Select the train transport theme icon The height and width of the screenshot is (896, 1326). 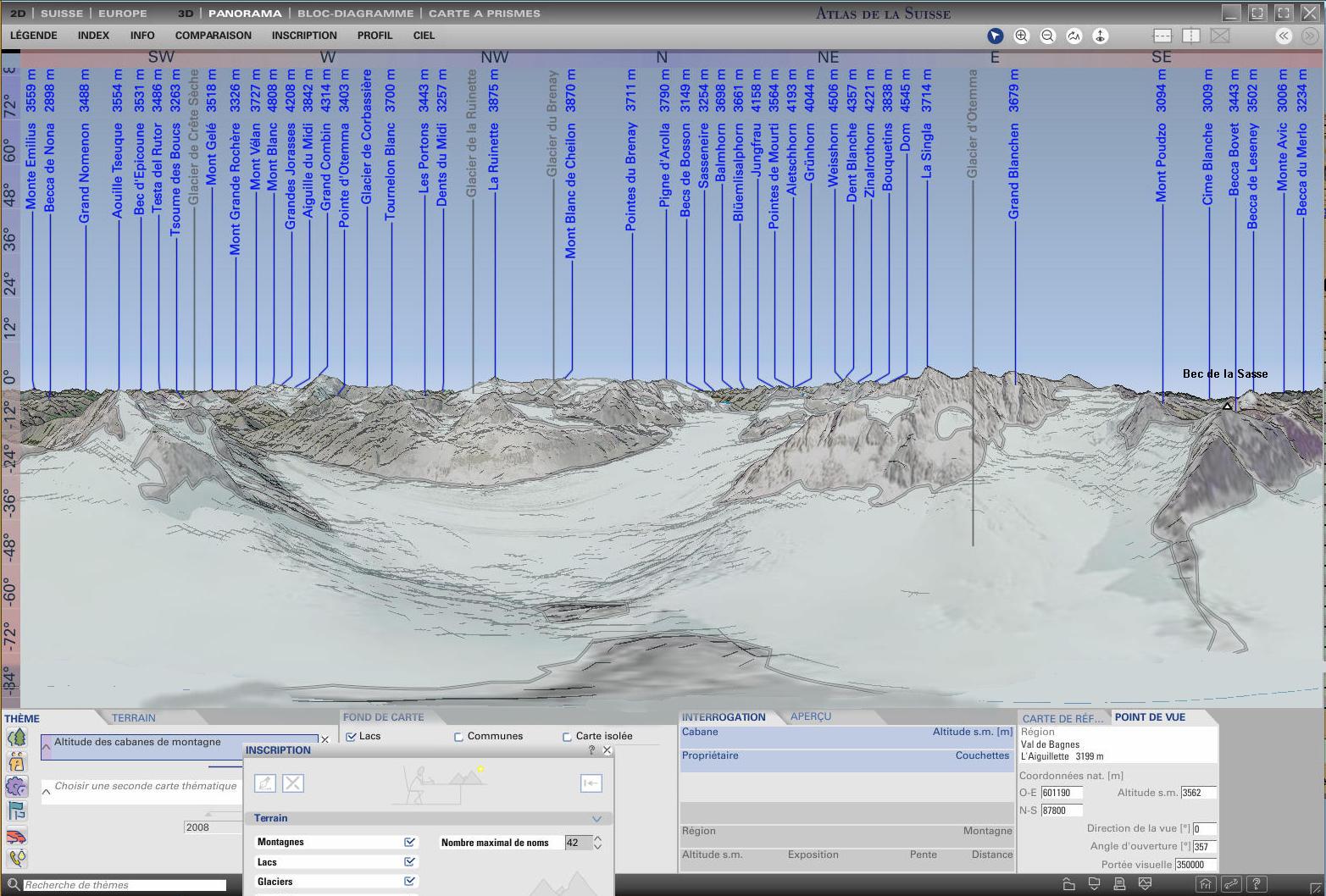tap(16, 836)
